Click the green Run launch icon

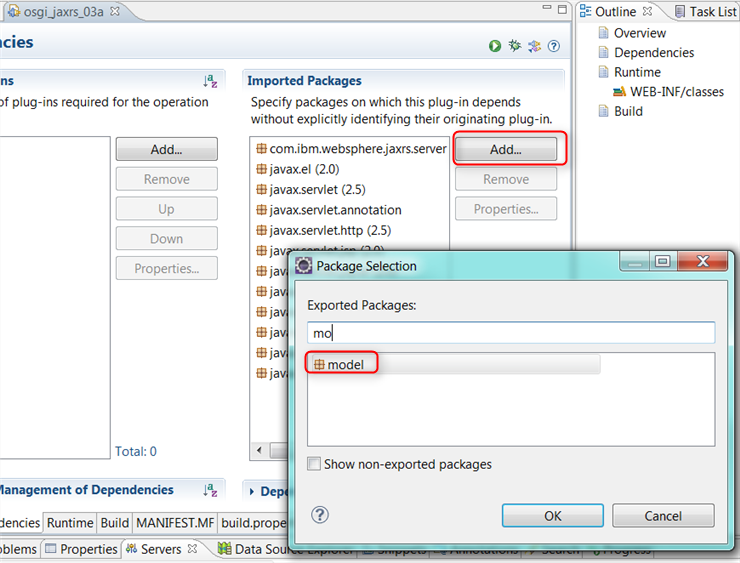[495, 46]
